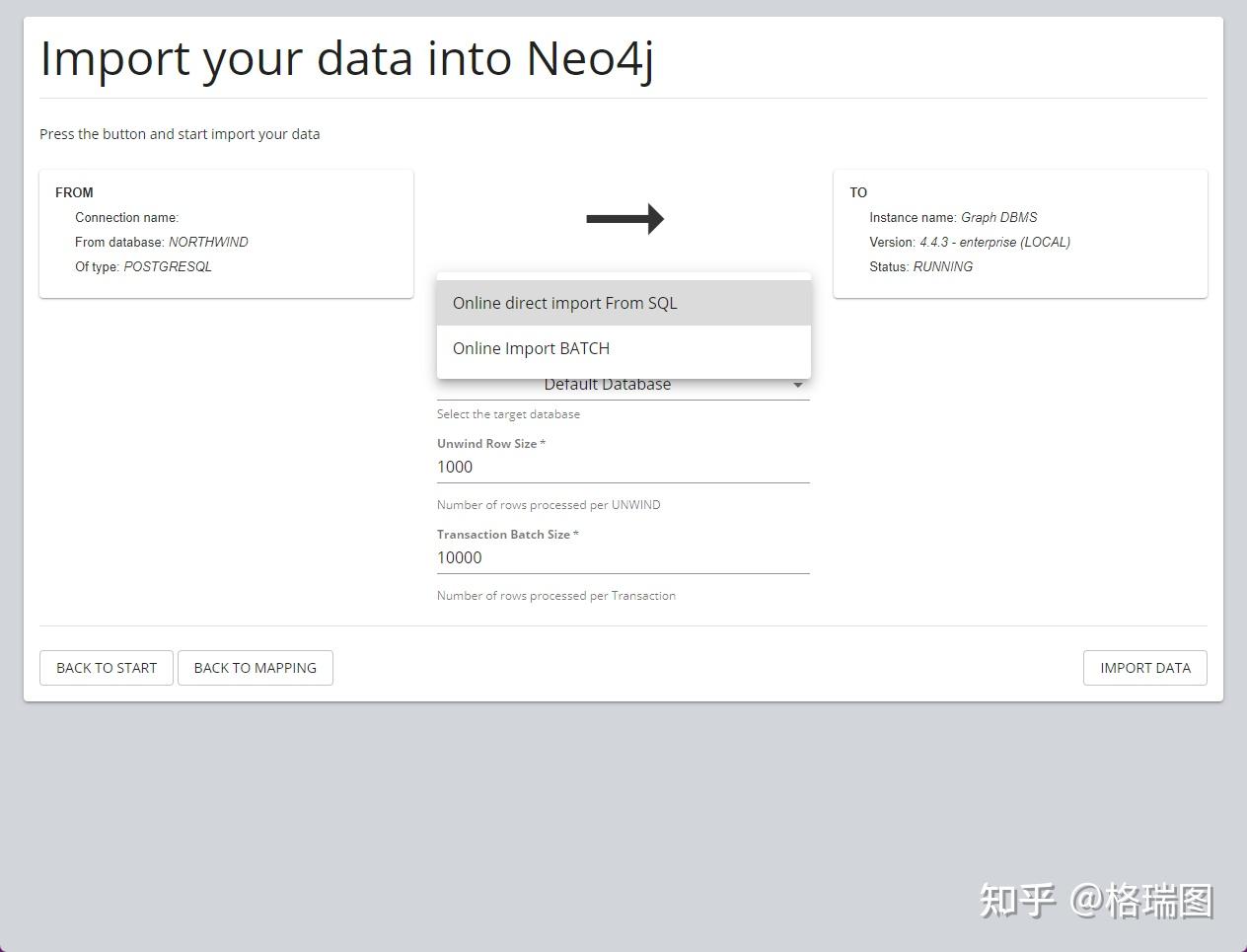
Task: Click the POSTGRESQL type label
Action: point(168,266)
